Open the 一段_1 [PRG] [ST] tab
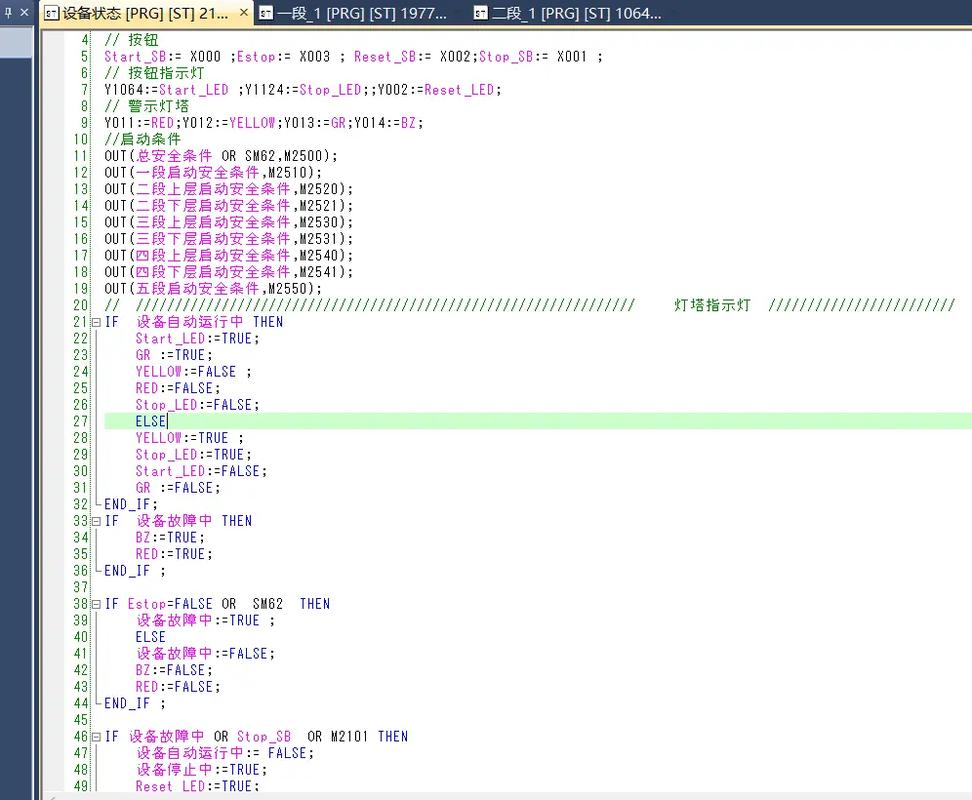This screenshot has height=800, width=972. (361, 13)
